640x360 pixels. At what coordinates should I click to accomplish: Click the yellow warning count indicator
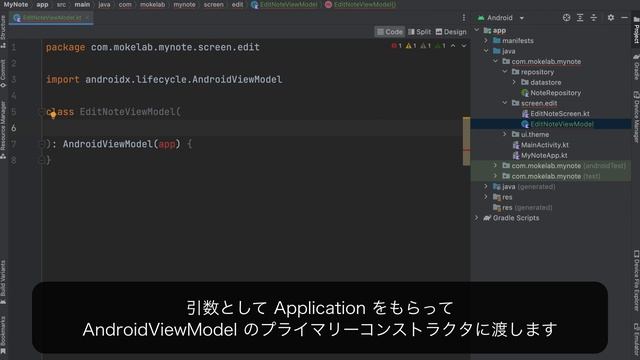[411, 46]
